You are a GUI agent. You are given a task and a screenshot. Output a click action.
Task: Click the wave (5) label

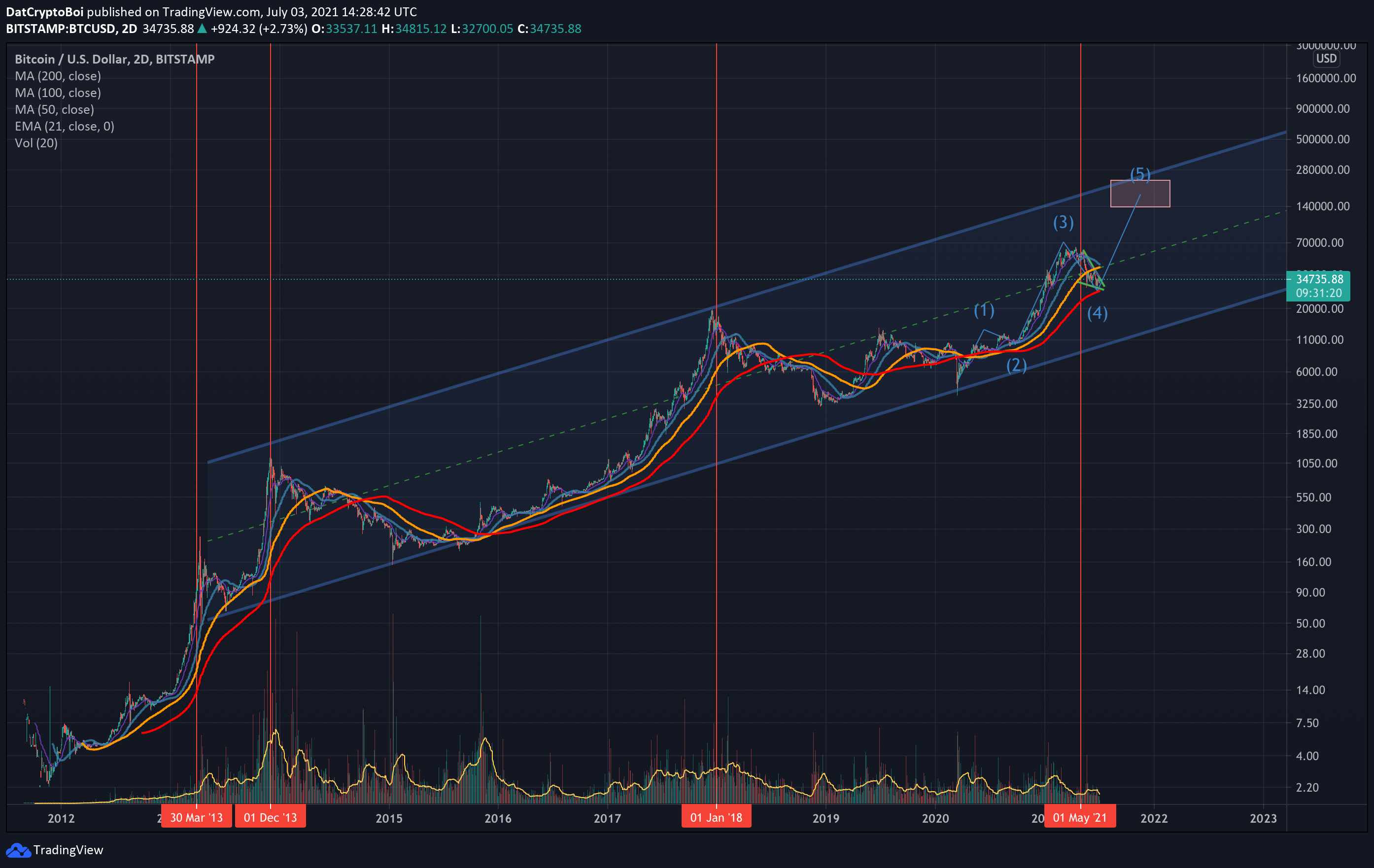click(x=1140, y=173)
